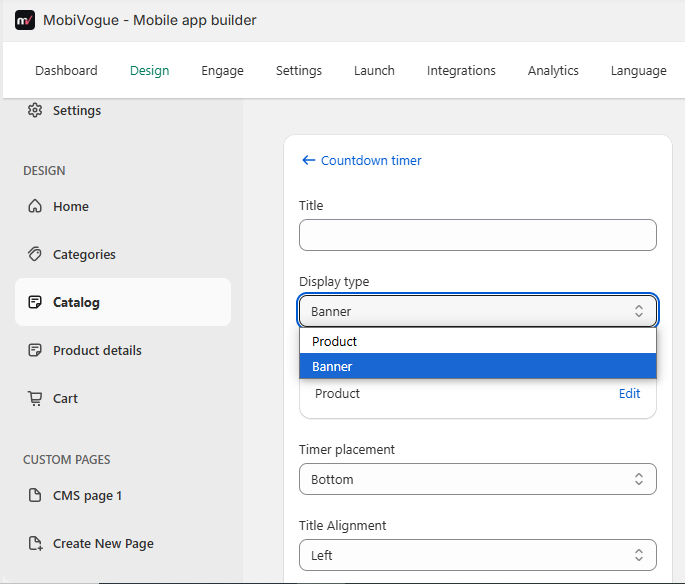Click the Create New Page label
The height and width of the screenshot is (584, 685).
point(104,543)
